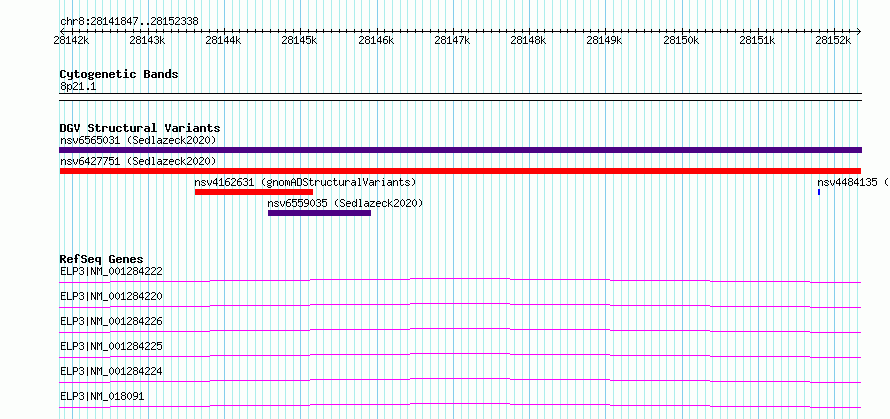Click the 28150k ruler tick label
The height and width of the screenshot is (419, 890).
680,40
